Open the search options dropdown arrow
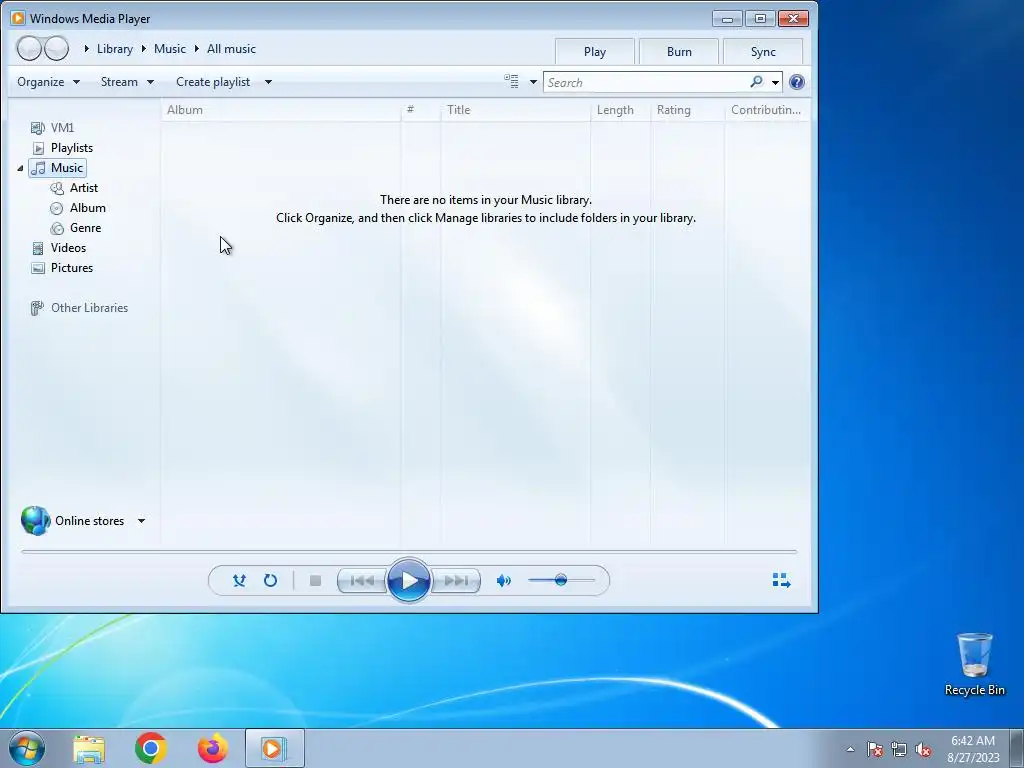Screen dimensions: 1024x768 click(x=775, y=82)
